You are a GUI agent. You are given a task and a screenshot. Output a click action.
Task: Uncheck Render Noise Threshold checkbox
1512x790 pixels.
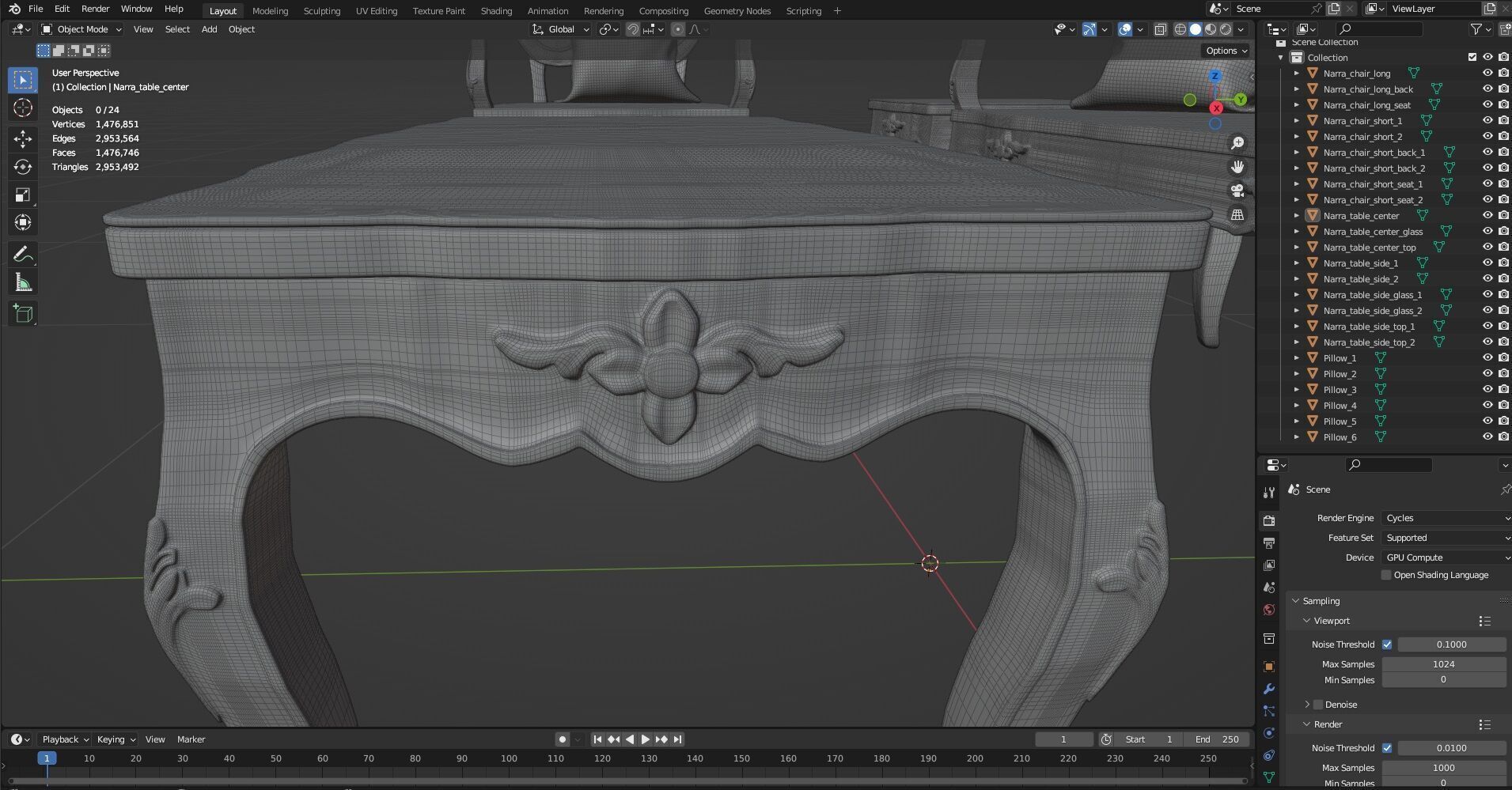tap(1387, 748)
